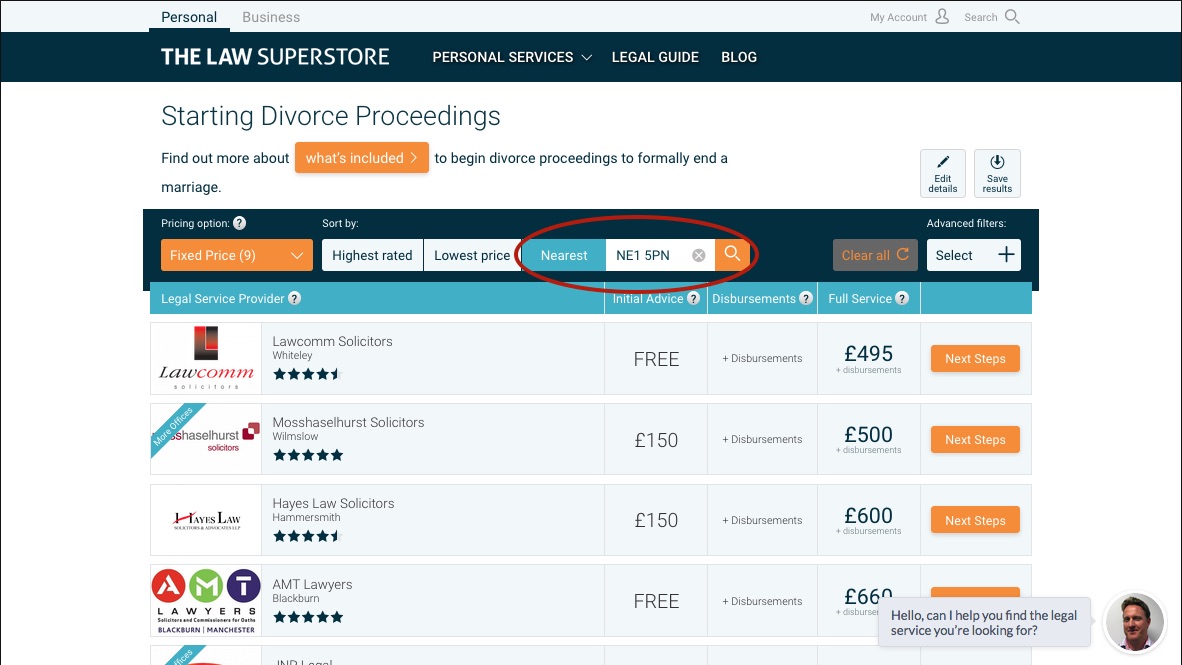Open My Account via the person icon
Image resolution: width=1182 pixels, height=665 pixels.
click(941, 16)
